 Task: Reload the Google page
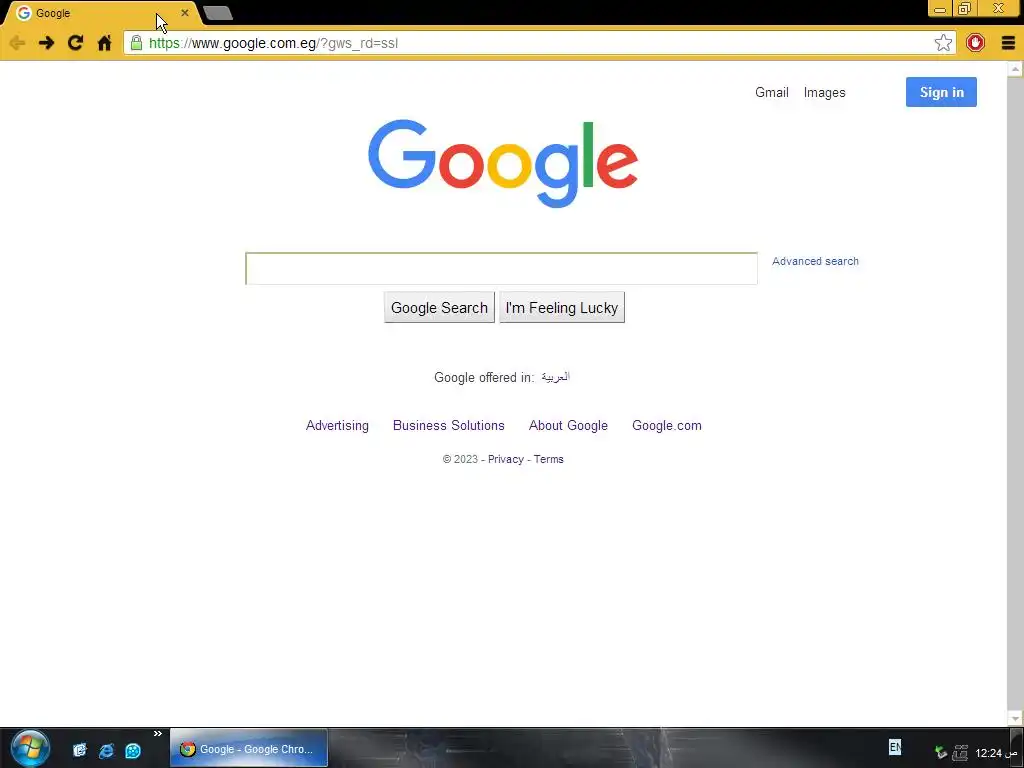pos(75,43)
